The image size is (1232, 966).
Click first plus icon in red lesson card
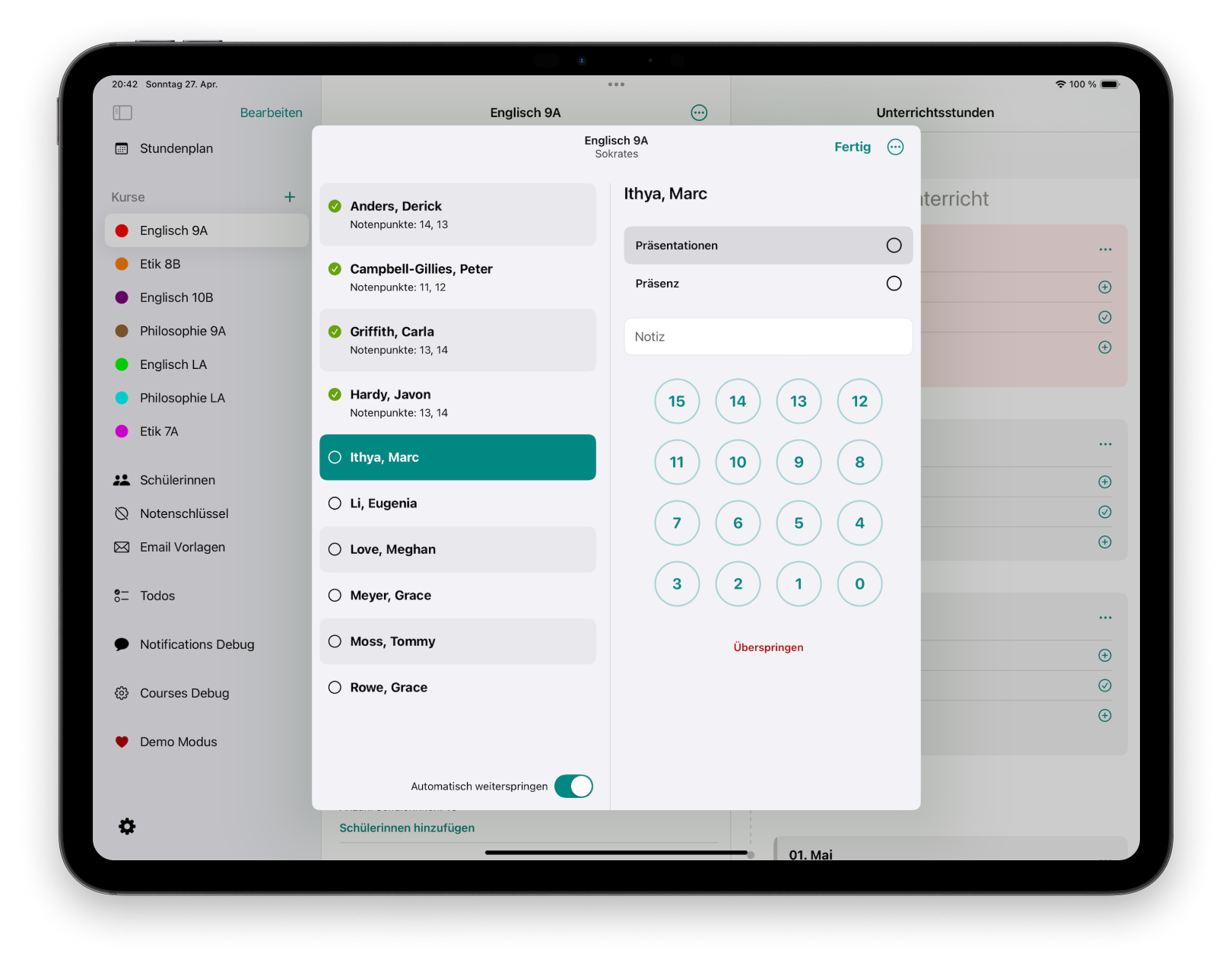1105,287
